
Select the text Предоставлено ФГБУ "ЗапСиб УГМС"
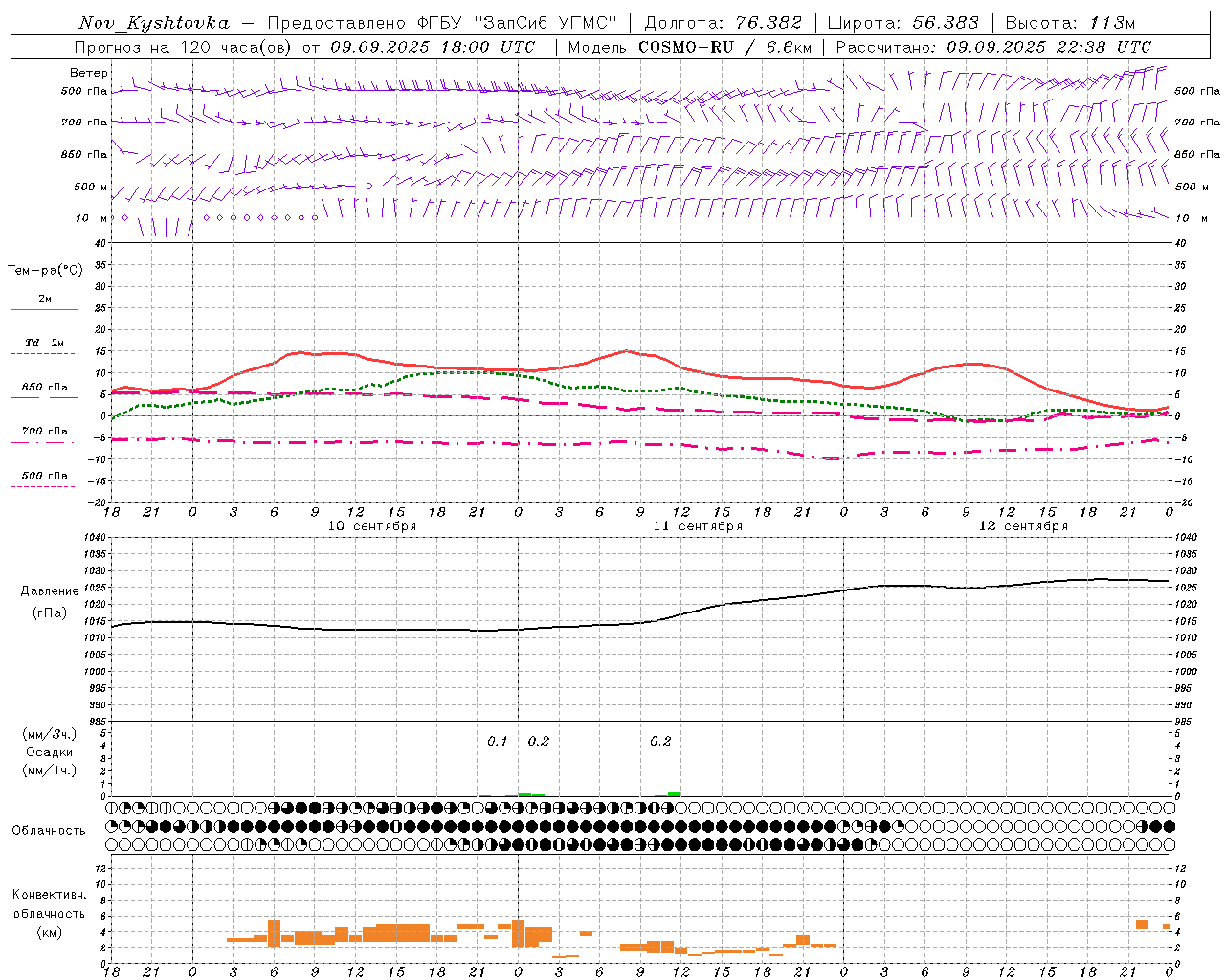tap(442, 23)
